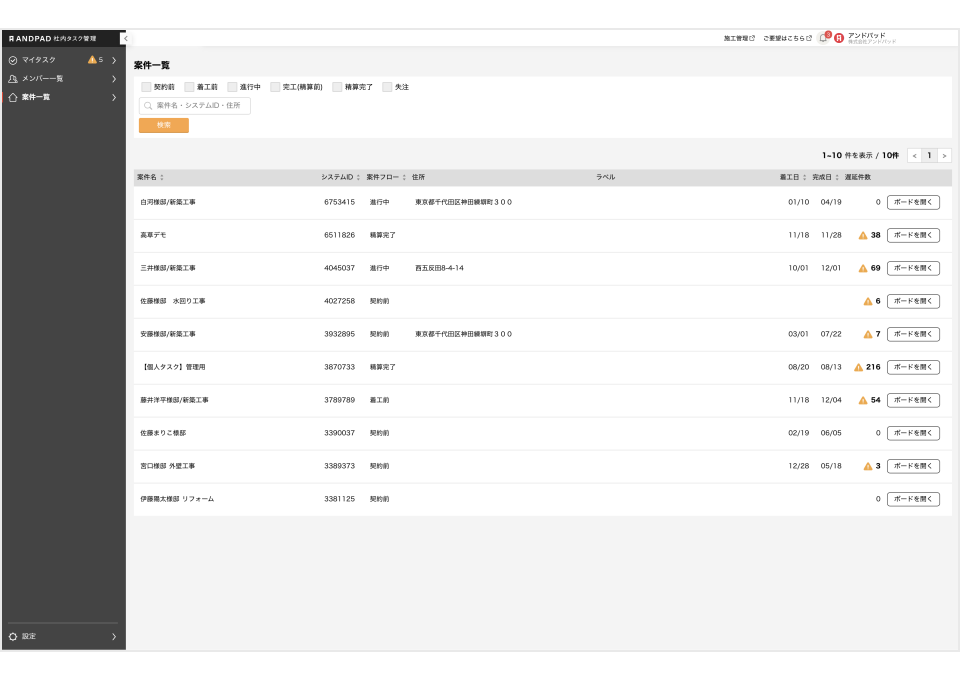Open メンバー一覧 in the sidebar
960x680 pixels.
[x=64, y=78]
